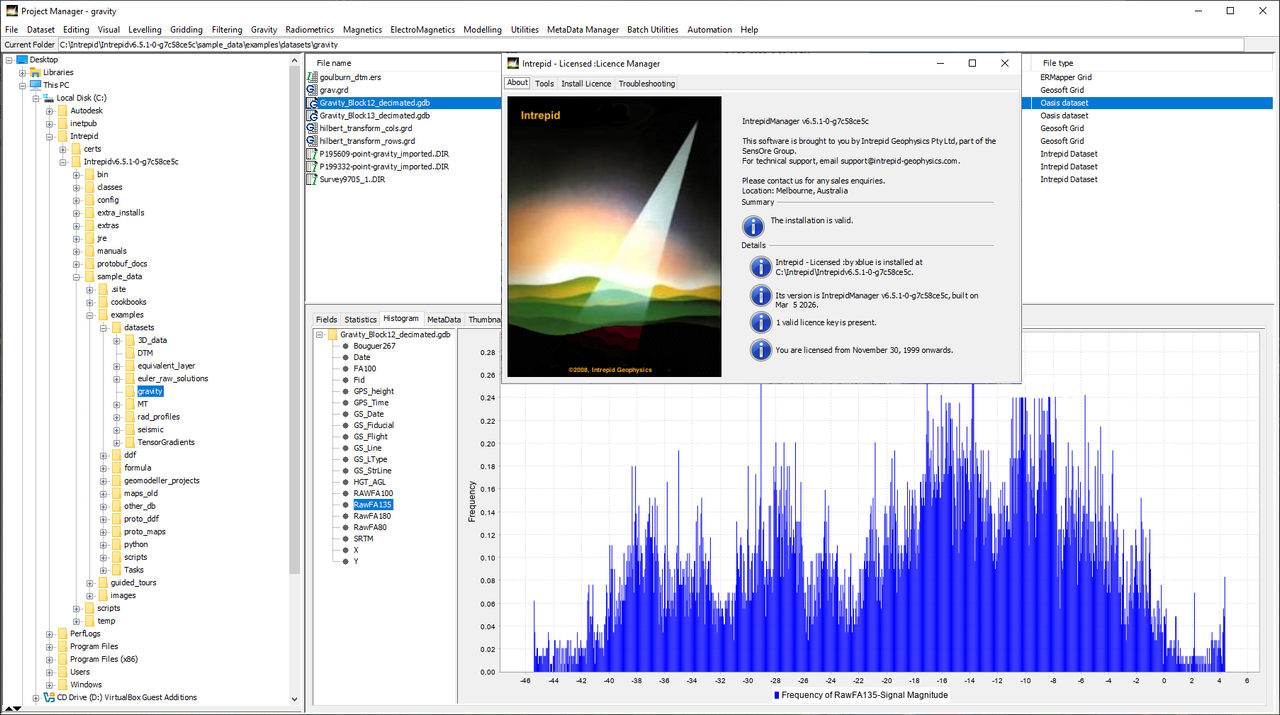Open the Install Licence tab in Licence Manager
The width and height of the screenshot is (1280, 715).
coord(586,84)
